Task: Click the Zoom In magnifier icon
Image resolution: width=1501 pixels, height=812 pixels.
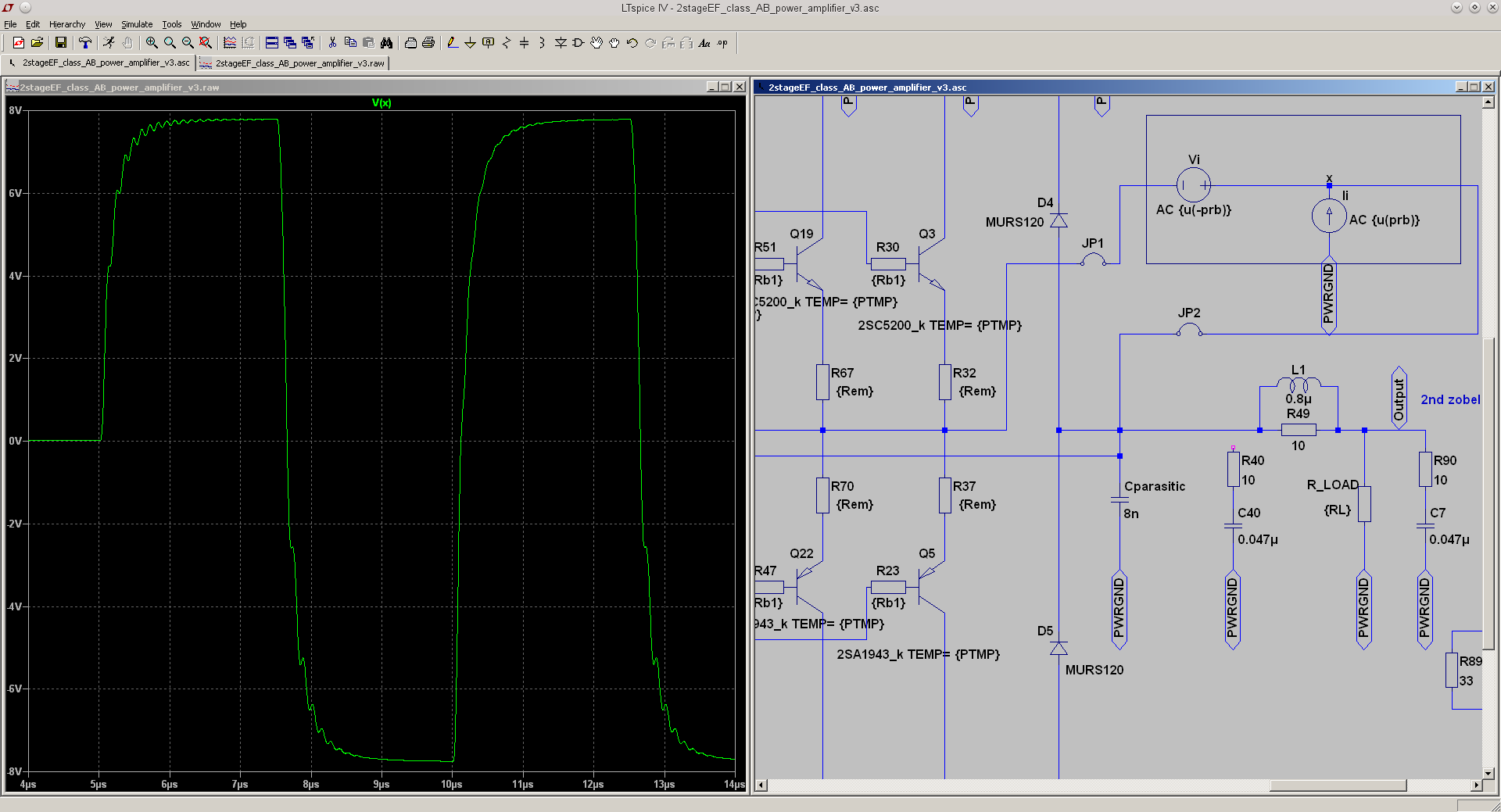Action: pyautogui.click(x=152, y=43)
